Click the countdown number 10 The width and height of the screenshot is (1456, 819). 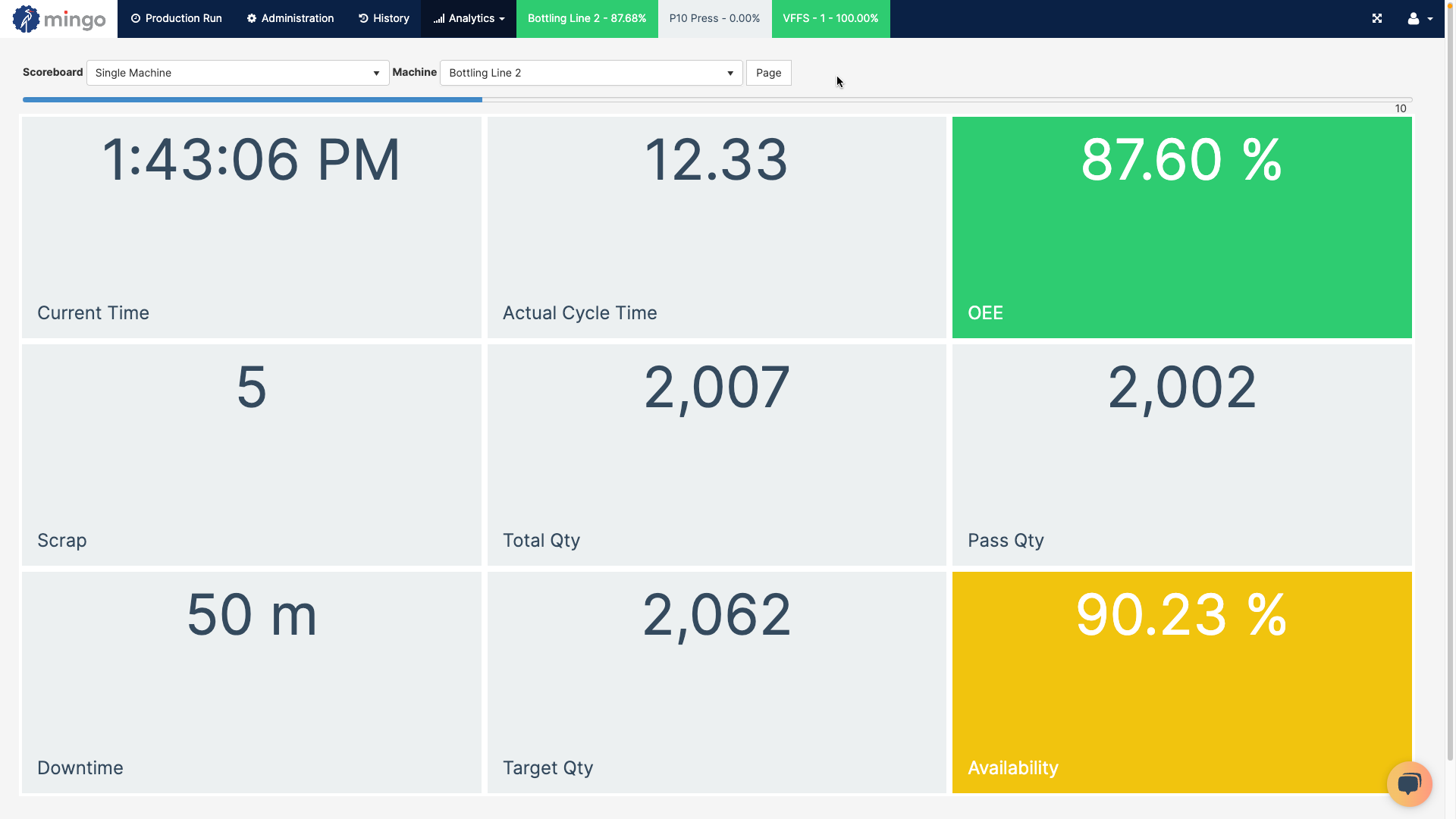[1401, 108]
